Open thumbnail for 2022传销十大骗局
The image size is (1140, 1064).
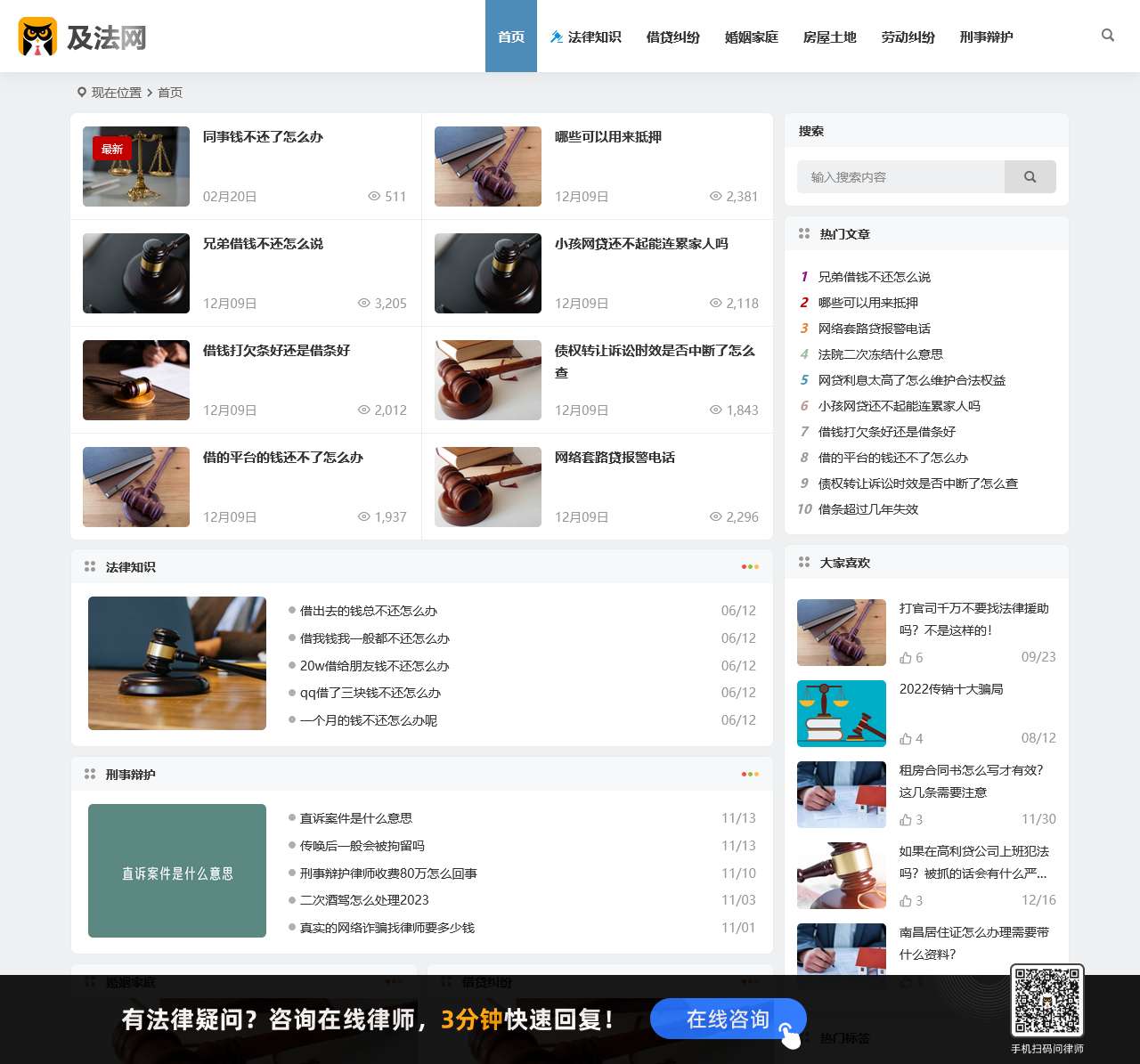842,713
